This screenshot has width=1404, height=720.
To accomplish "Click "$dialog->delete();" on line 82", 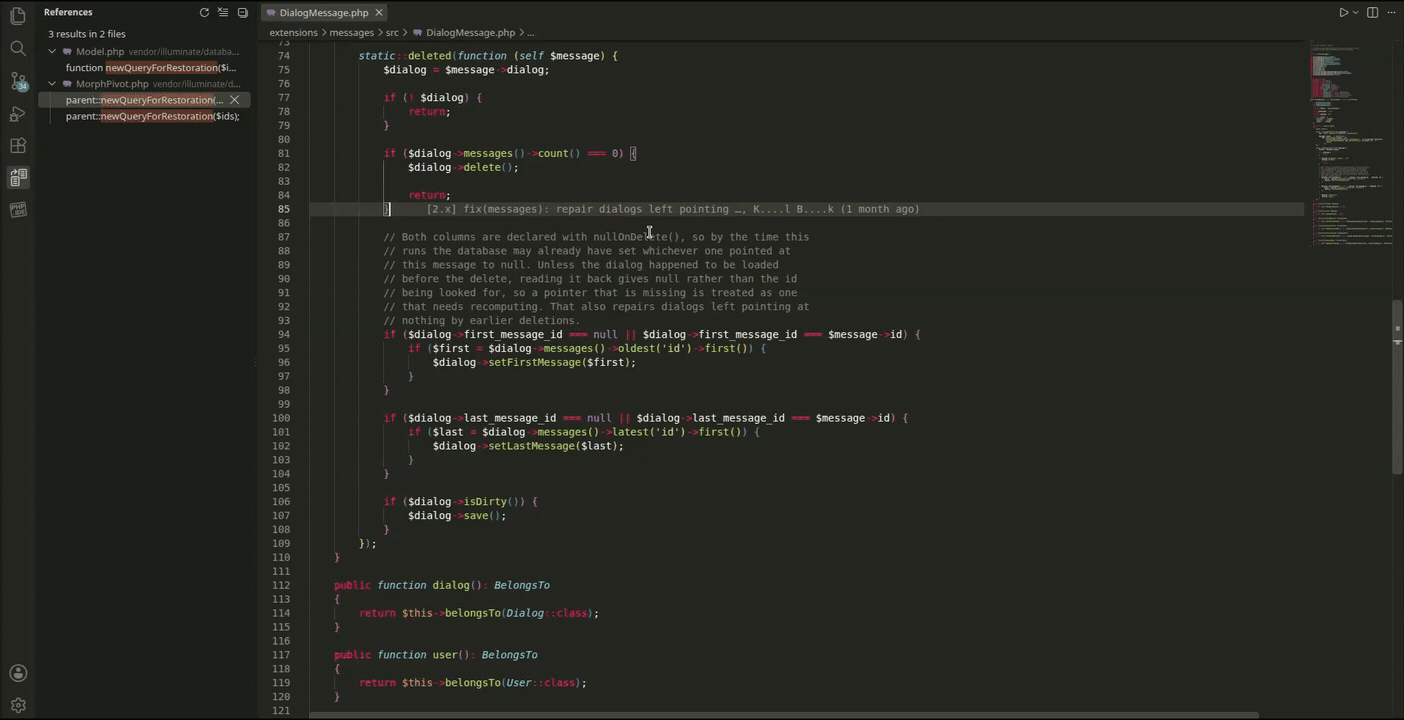I will [x=463, y=167].
